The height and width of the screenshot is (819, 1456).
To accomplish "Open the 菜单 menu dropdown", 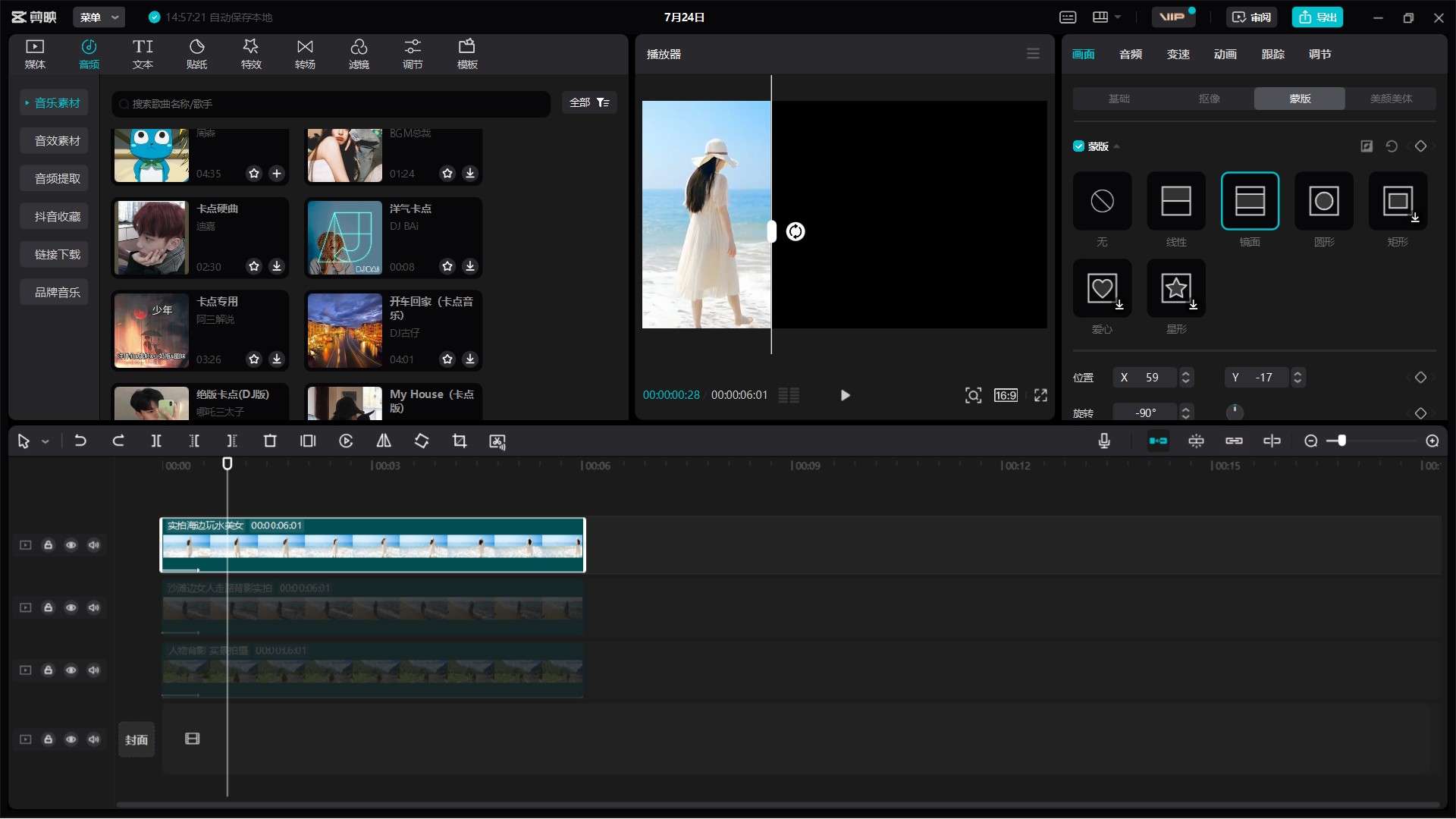I will tap(99, 17).
